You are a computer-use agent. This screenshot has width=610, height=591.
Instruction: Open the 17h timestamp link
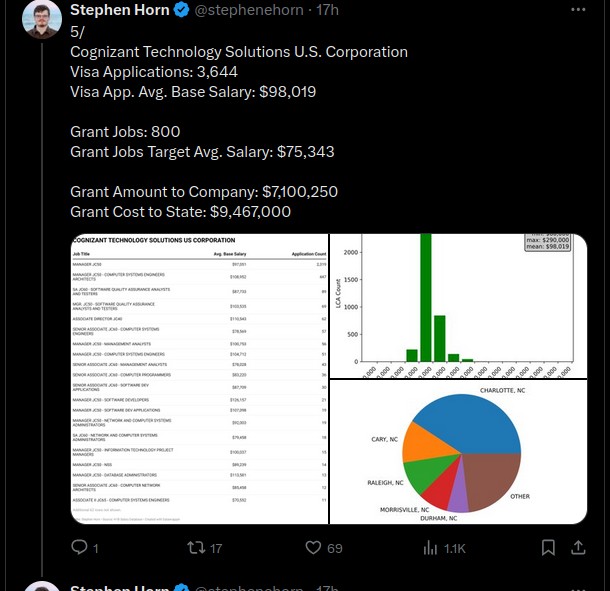tap(327, 10)
